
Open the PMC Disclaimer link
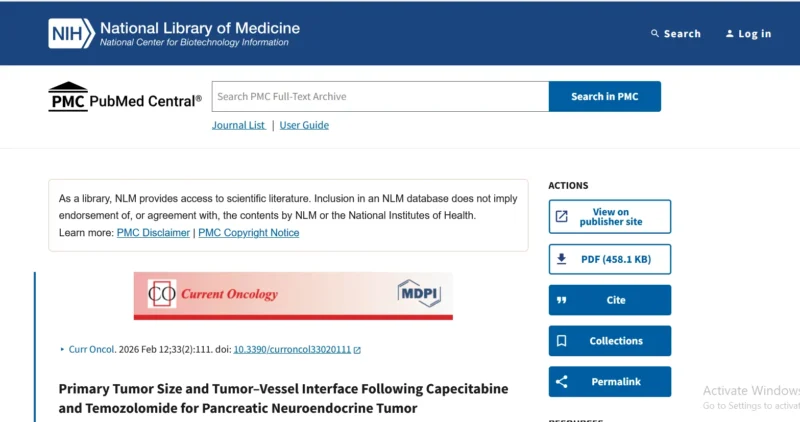point(153,233)
